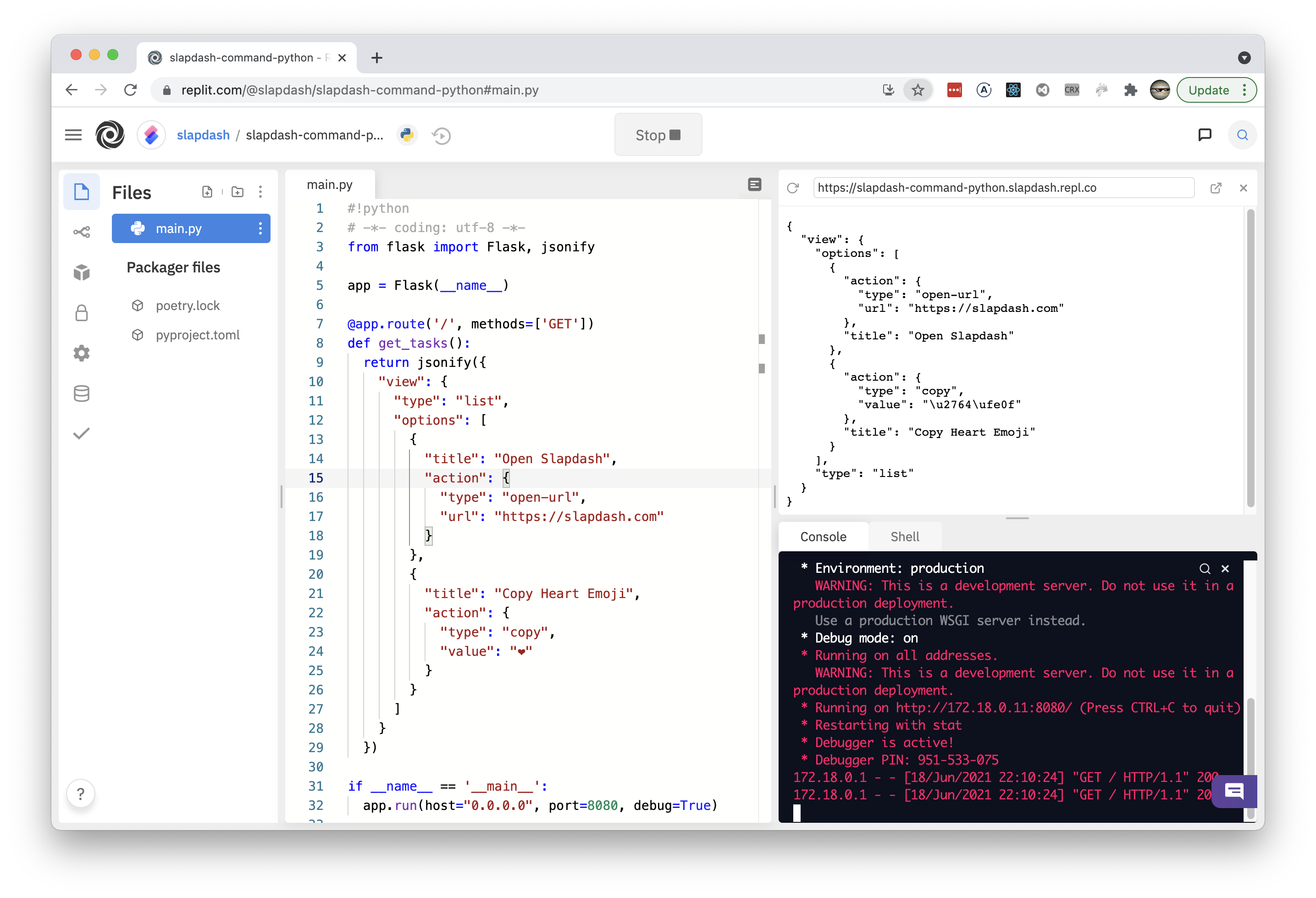This screenshot has height=898, width=1316.
Task: Select main.py in file tree
Action: (191, 228)
